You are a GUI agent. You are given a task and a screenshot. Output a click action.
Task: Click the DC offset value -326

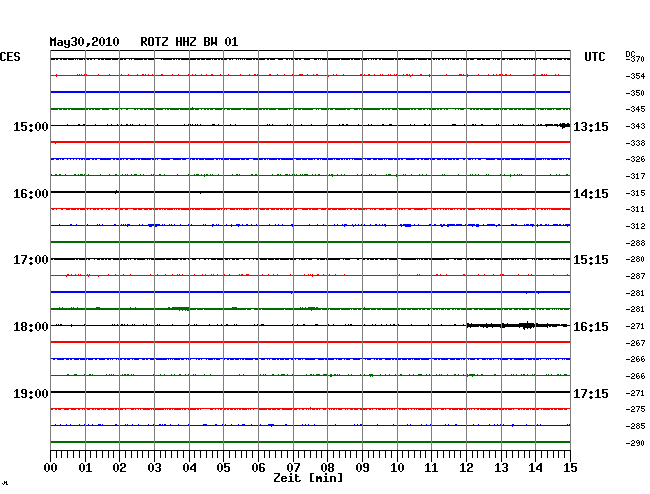pos(635,159)
